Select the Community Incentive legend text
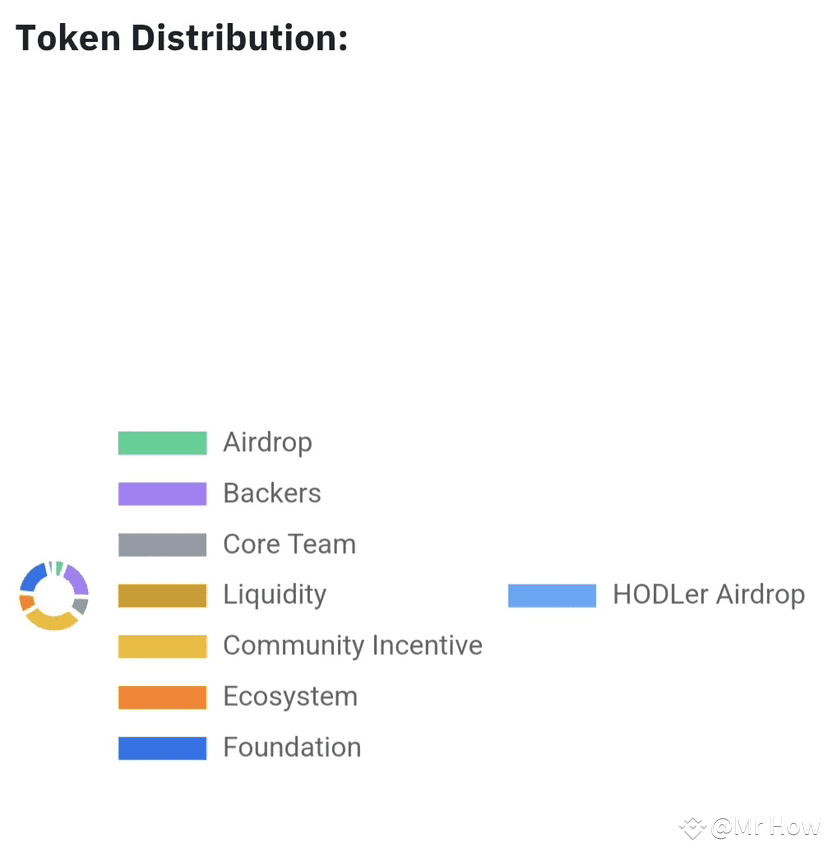This screenshot has height=849, width=828. click(x=352, y=646)
